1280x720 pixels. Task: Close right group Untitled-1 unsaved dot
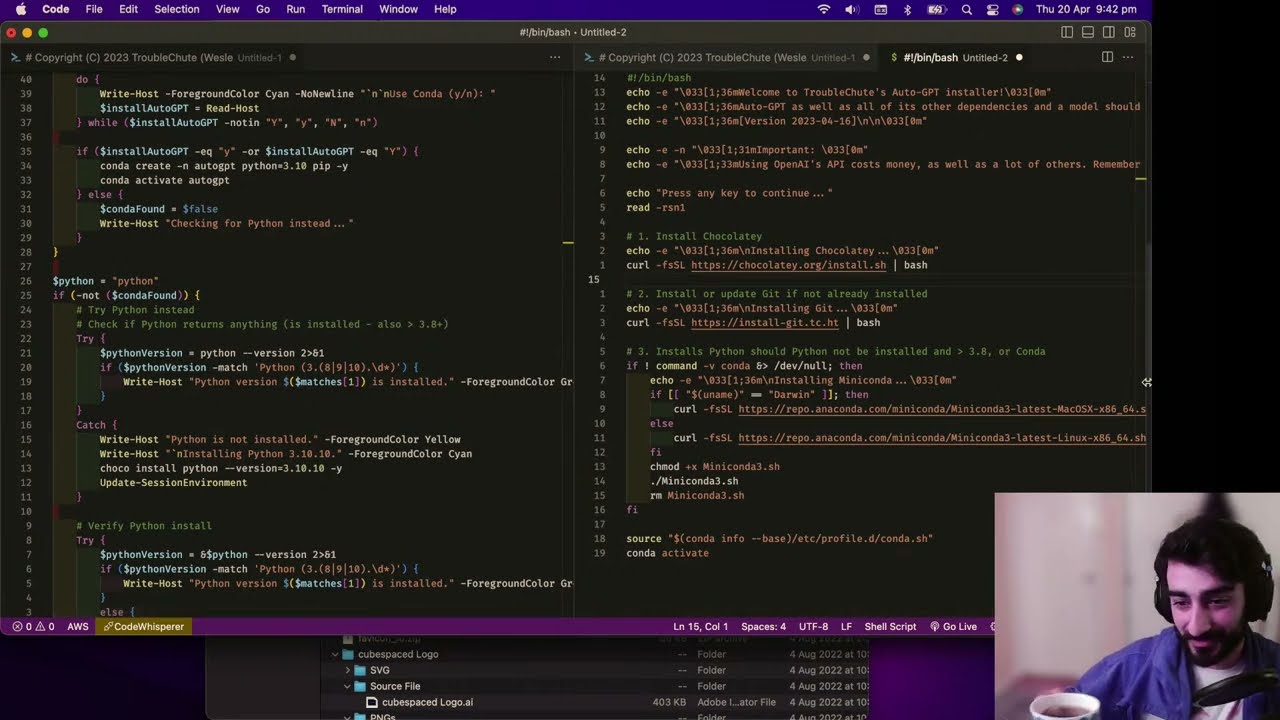point(865,58)
